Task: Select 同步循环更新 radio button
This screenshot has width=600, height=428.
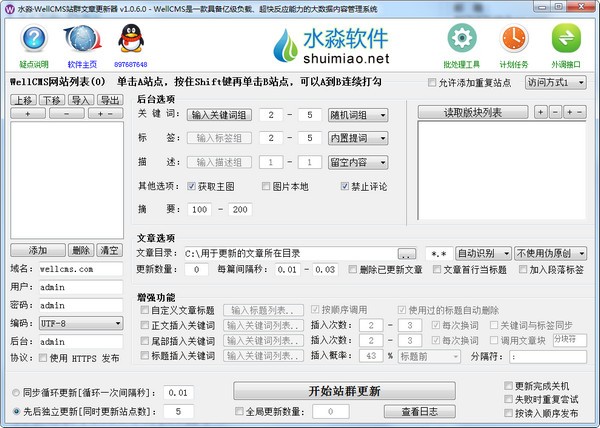Action: [15, 392]
